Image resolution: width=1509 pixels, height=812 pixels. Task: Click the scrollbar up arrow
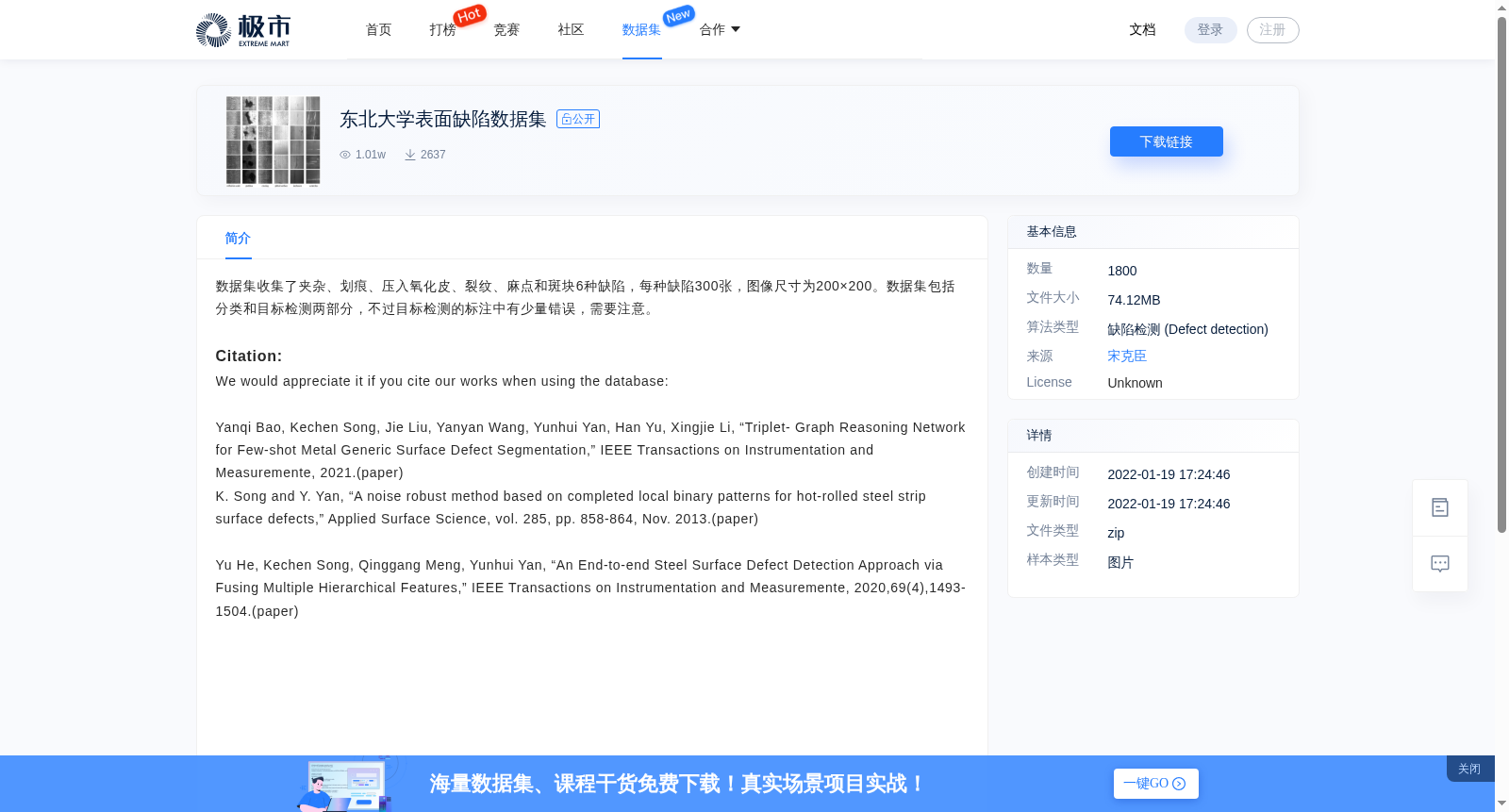pyautogui.click(x=1501, y=8)
